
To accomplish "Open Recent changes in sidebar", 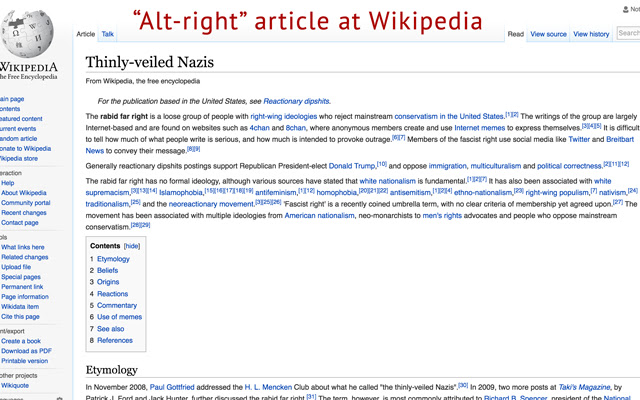I will click(x=24, y=213).
